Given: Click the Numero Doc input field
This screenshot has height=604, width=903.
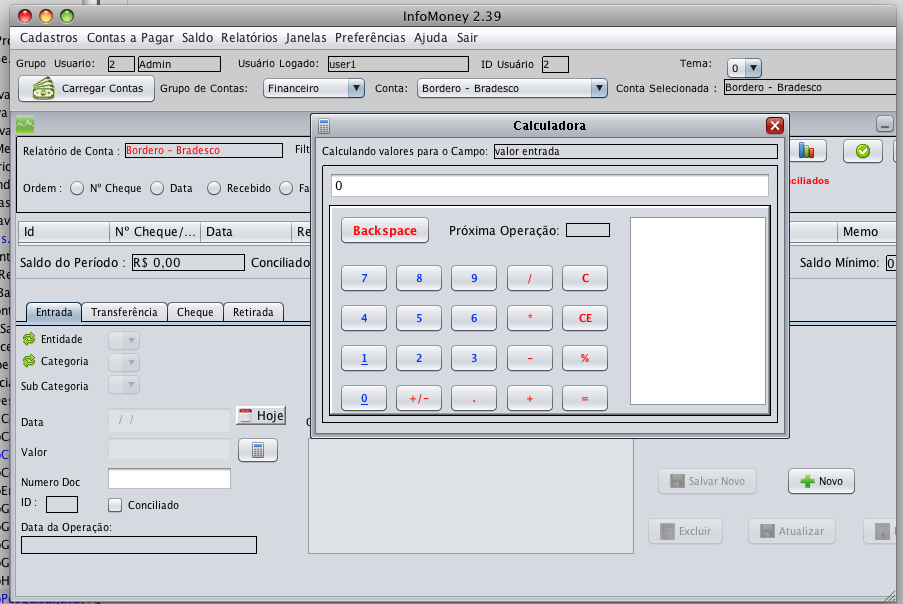Looking at the screenshot, I should coord(169,478).
